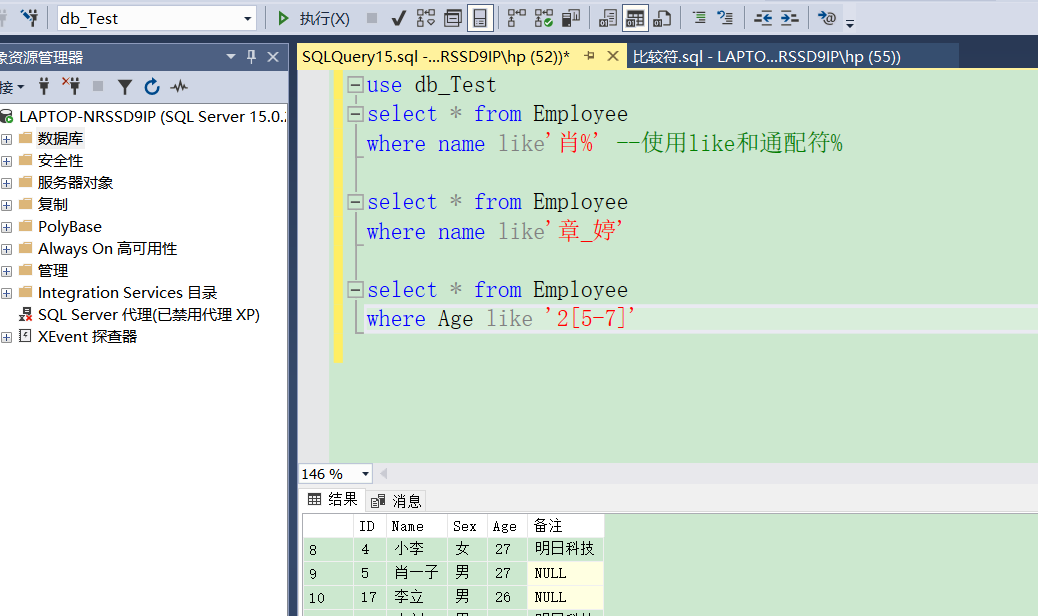Click the Object Explorer filter funnel icon
The image size is (1038, 616).
click(124, 87)
